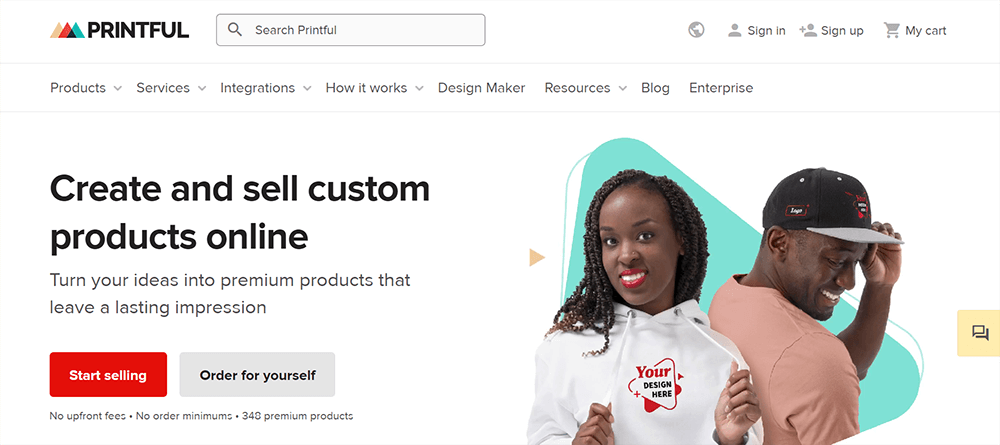The image size is (1000, 445).
Task: Click the red Start selling button
Action: click(x=108, y=375)
